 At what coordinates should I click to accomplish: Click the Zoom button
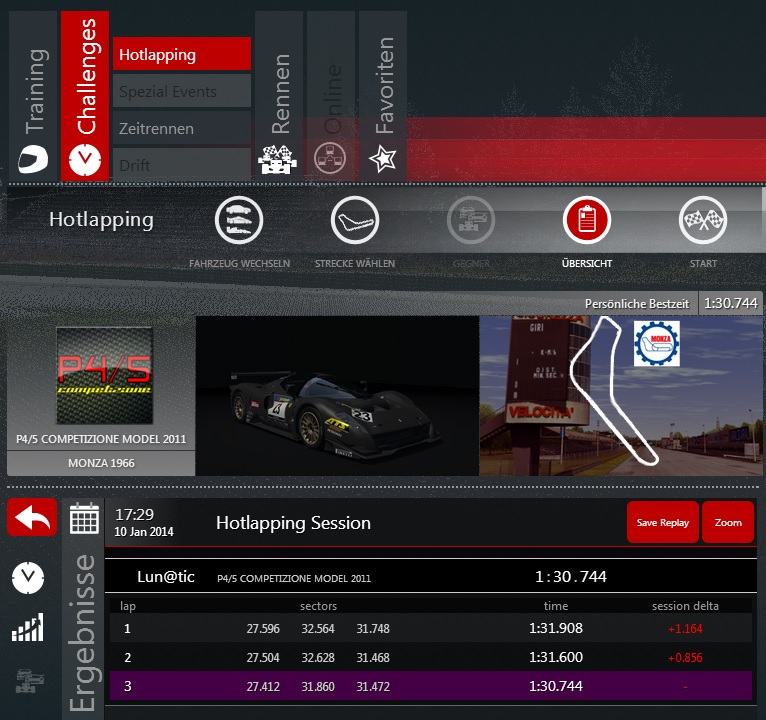[728, 522]
